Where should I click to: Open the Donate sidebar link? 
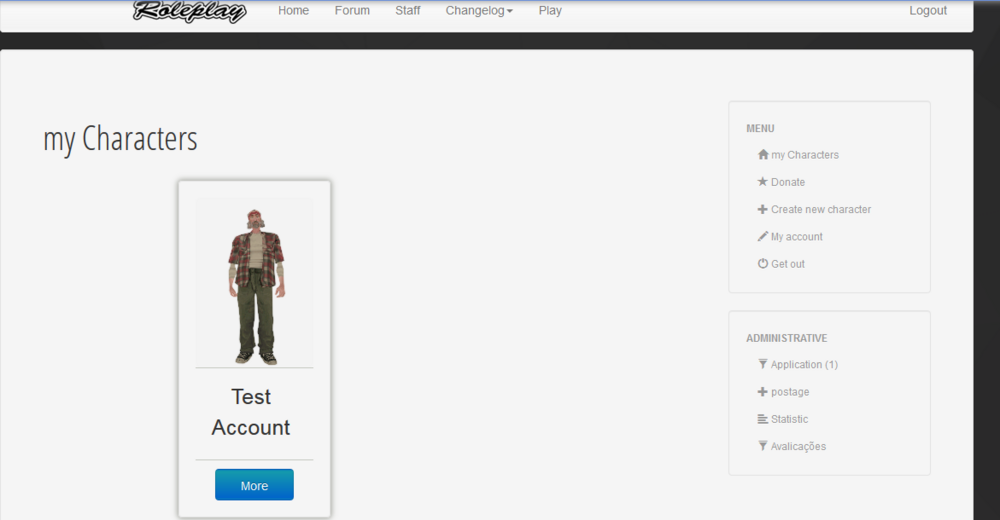tap(788, 182)
